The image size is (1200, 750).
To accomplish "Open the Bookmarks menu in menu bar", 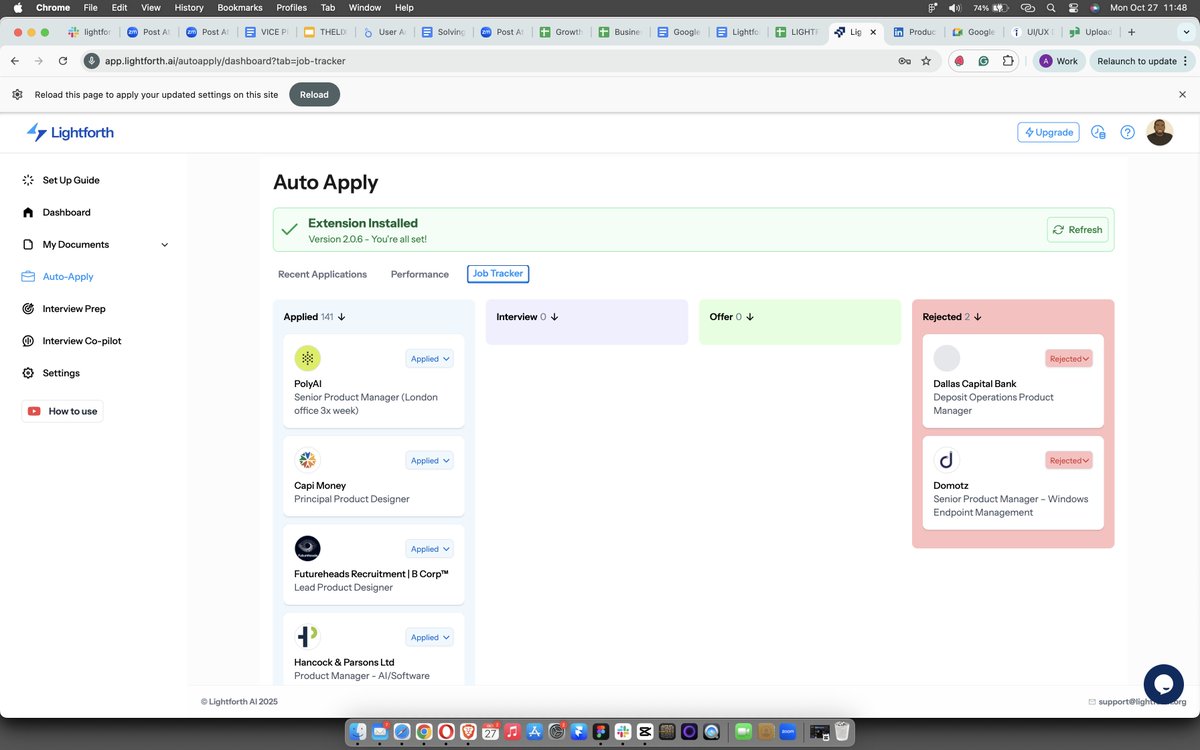I will point(240,7).
